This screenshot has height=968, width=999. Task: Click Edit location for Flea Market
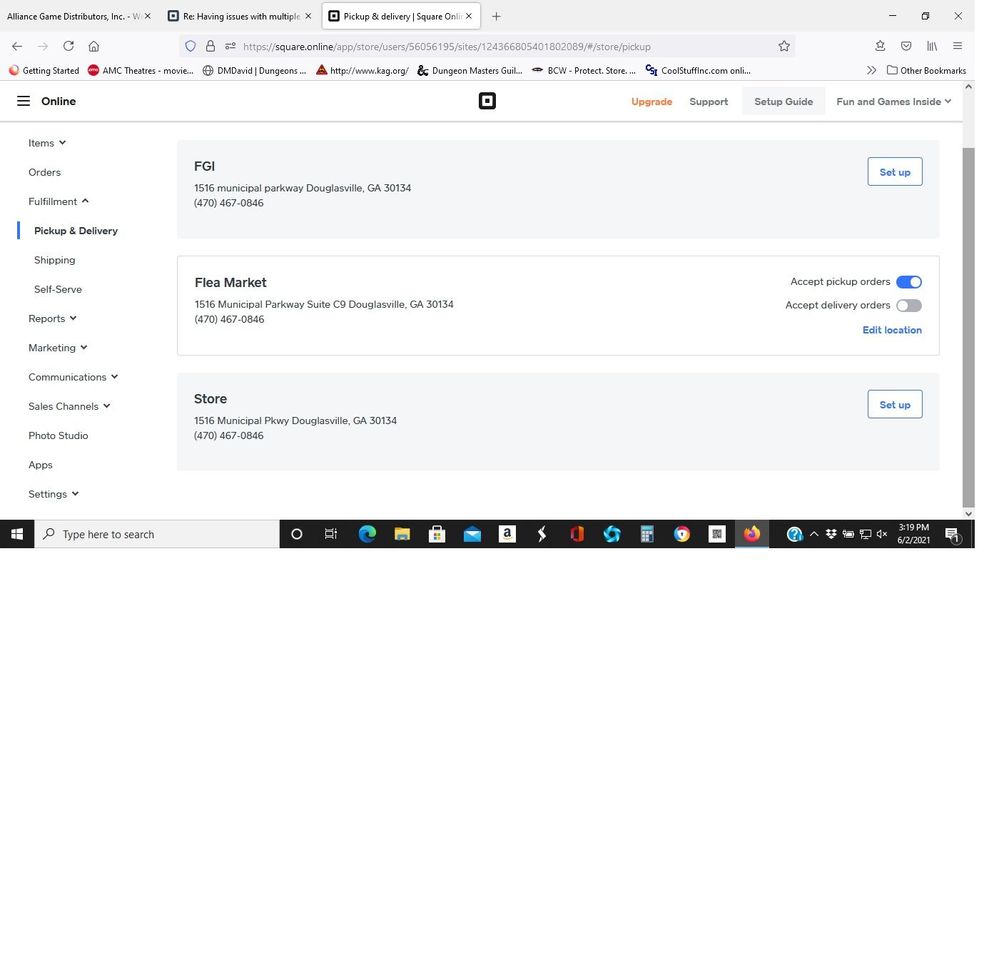pos(892,330)
